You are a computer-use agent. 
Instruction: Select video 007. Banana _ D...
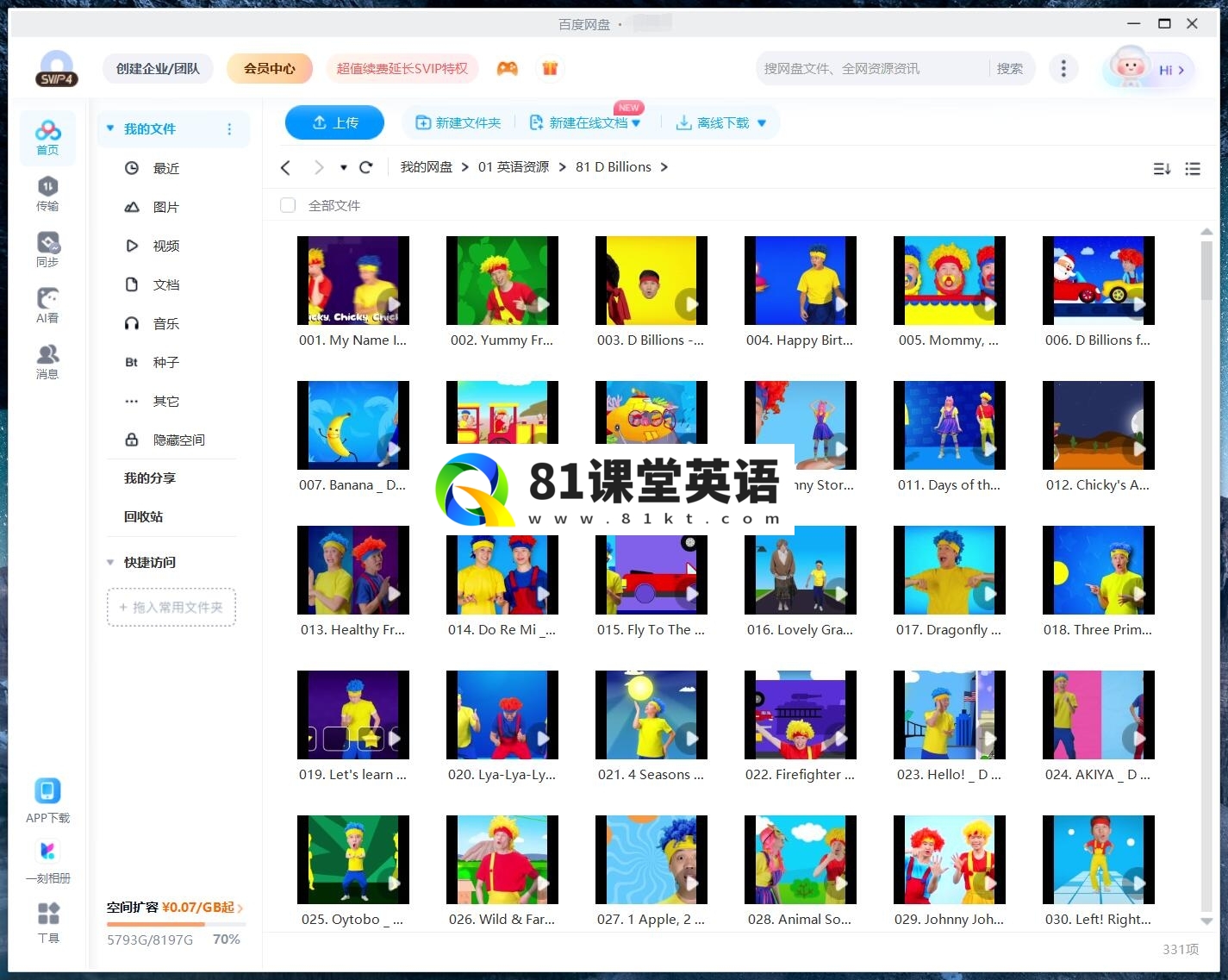(x=353, y=425)
